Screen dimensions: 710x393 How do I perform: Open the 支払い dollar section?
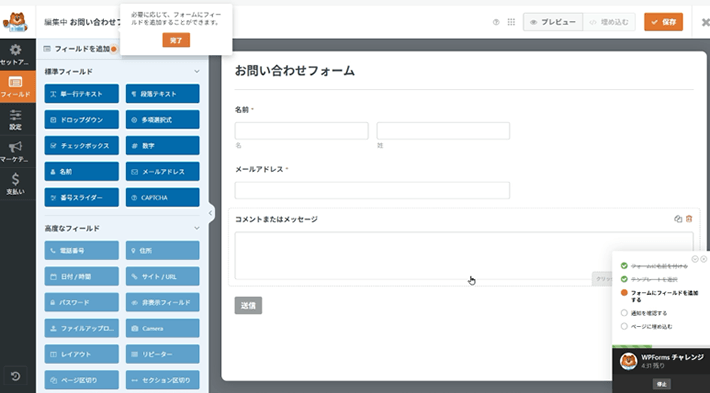[15, 184]
